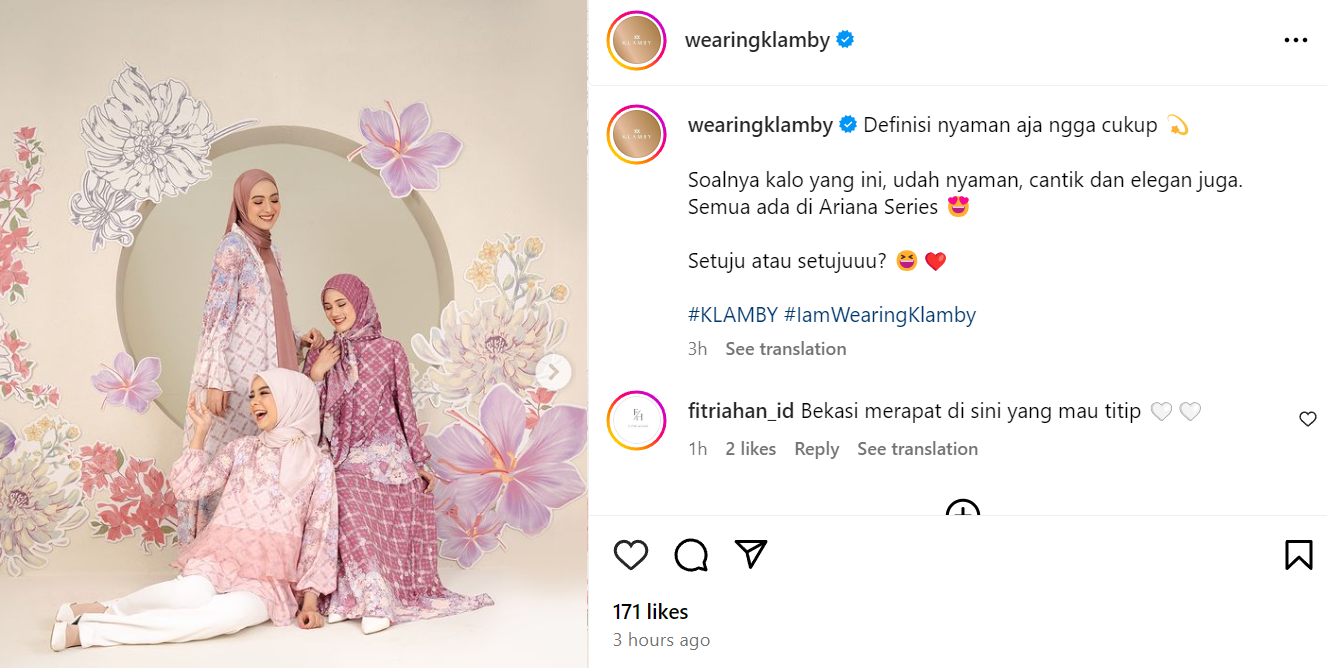Open the three-dot more options menu
Image resolution: width=1327 pixels, height=668 pixels.
(1295, 40)
